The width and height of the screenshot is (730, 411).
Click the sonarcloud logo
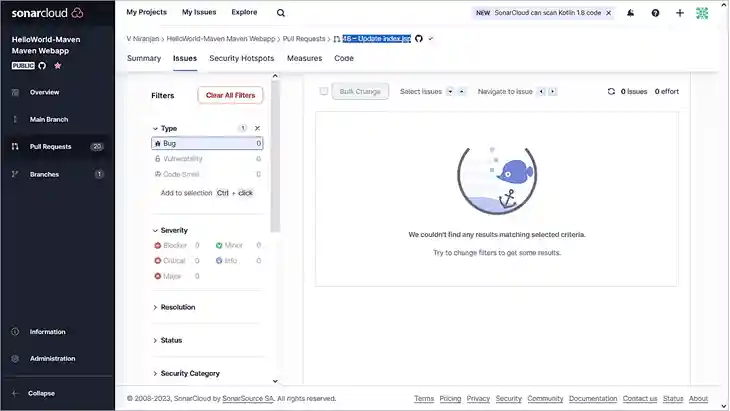point(47,13)
